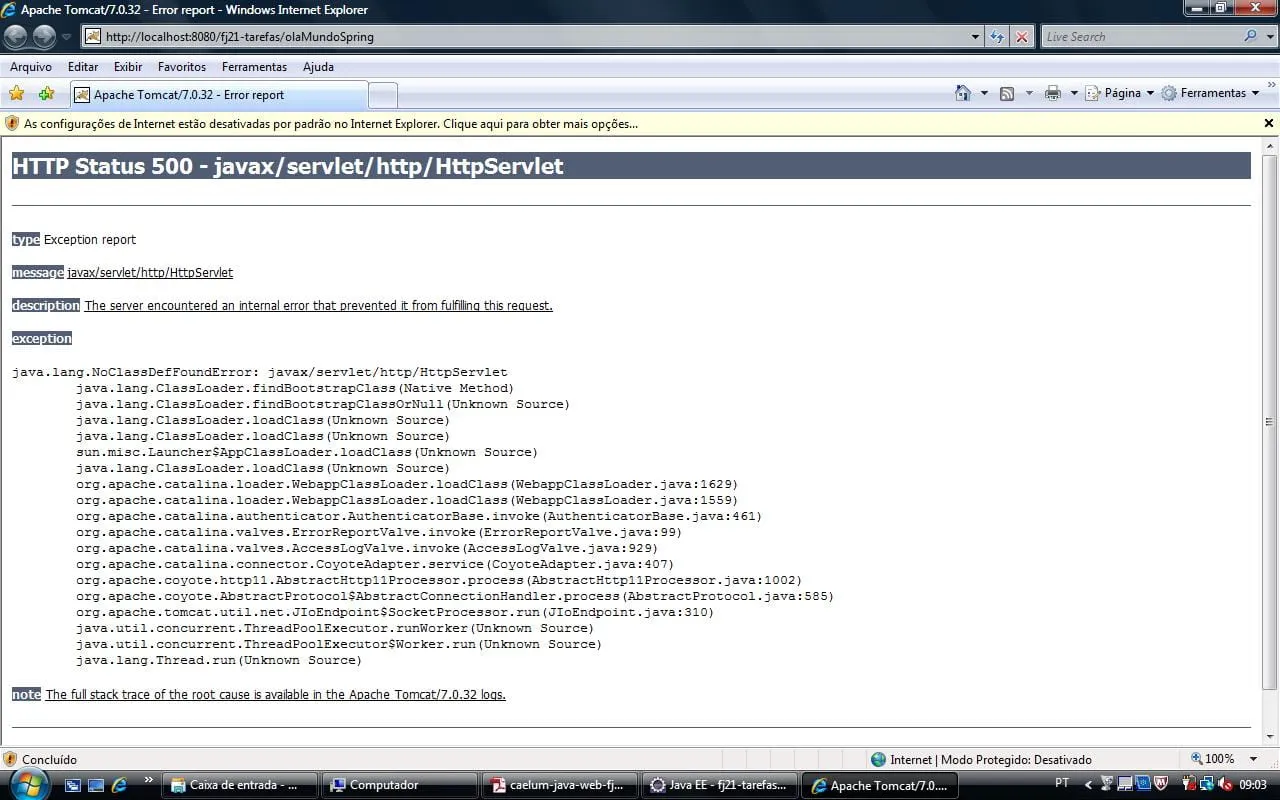
Task: Open the Arquivo menu
Action: [31, 67]
